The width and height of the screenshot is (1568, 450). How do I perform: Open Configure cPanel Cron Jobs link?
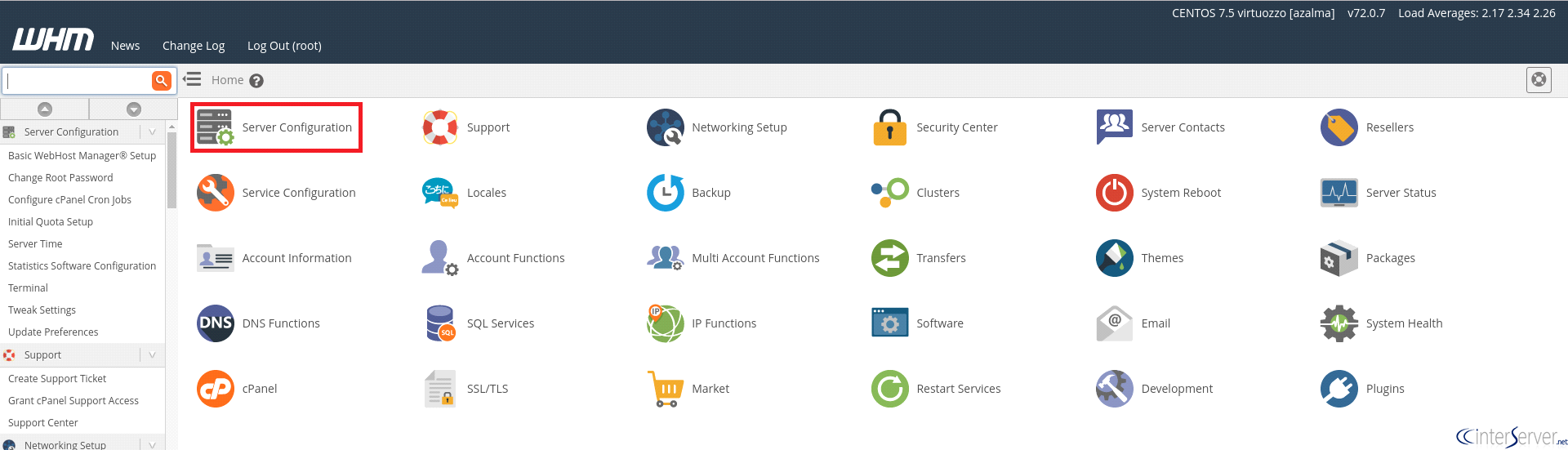tap(69, 199)
